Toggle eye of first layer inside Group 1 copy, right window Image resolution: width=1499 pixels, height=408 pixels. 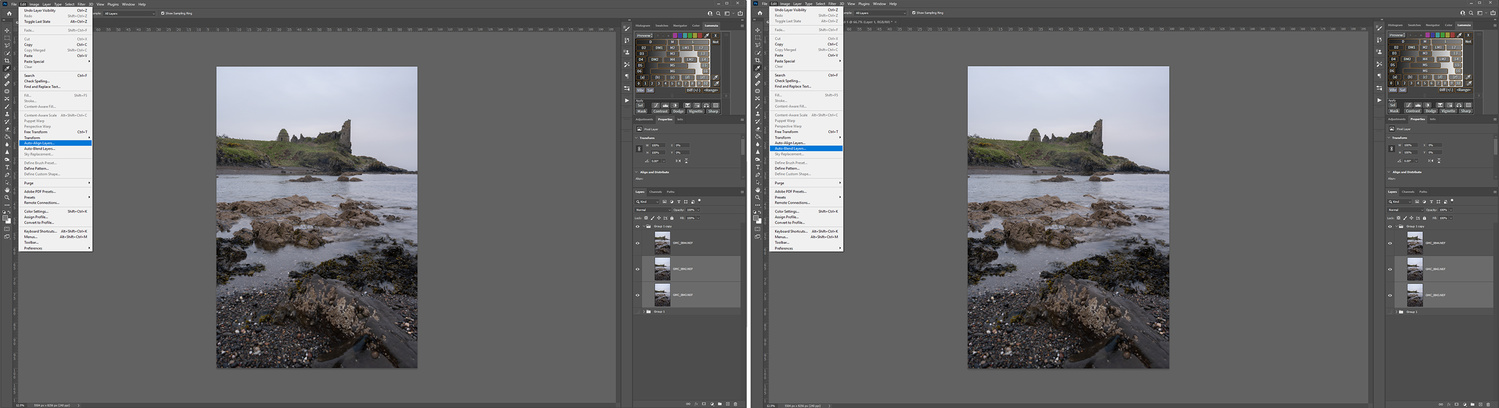1388,243
